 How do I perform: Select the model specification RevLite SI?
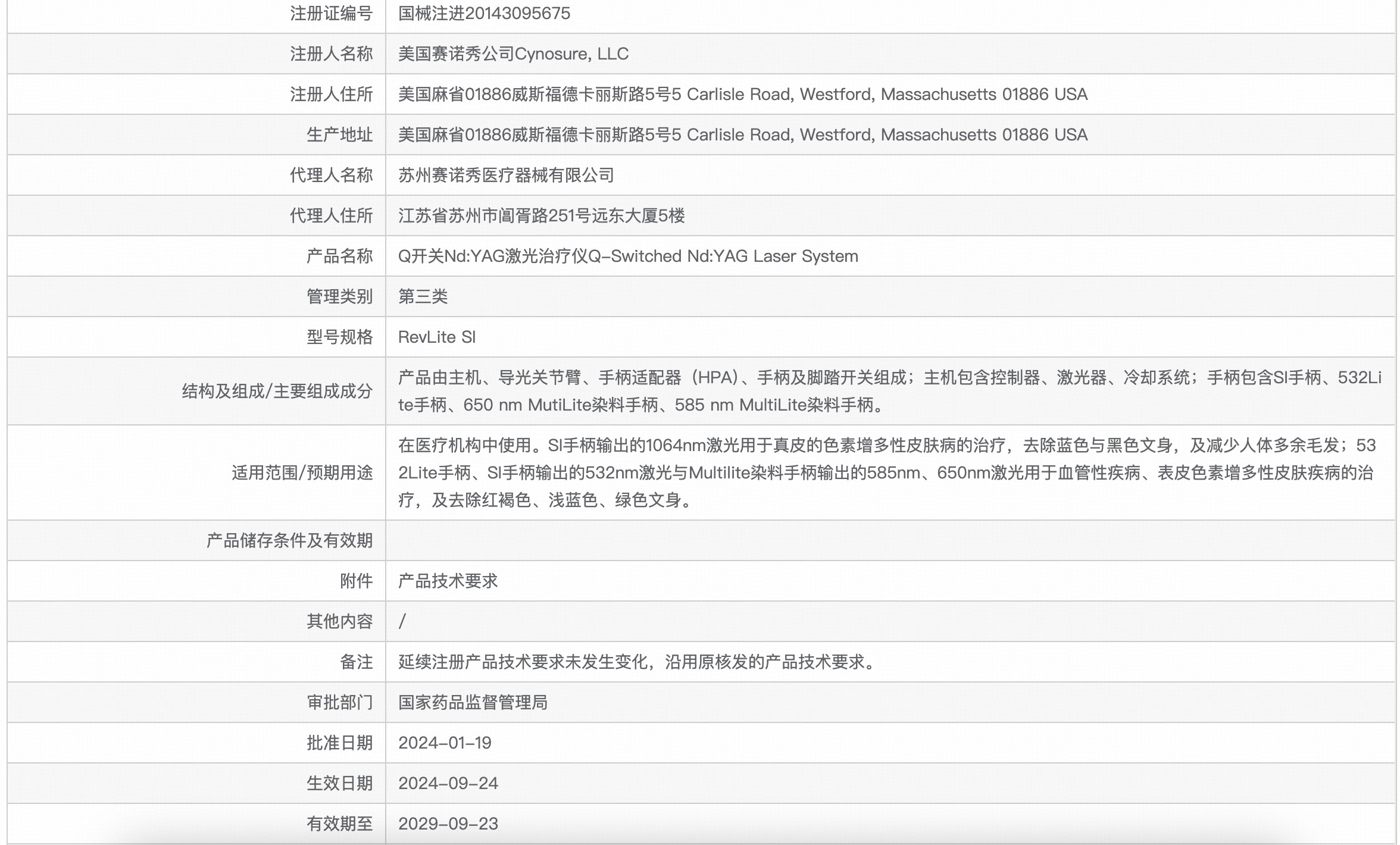point(437,337)
